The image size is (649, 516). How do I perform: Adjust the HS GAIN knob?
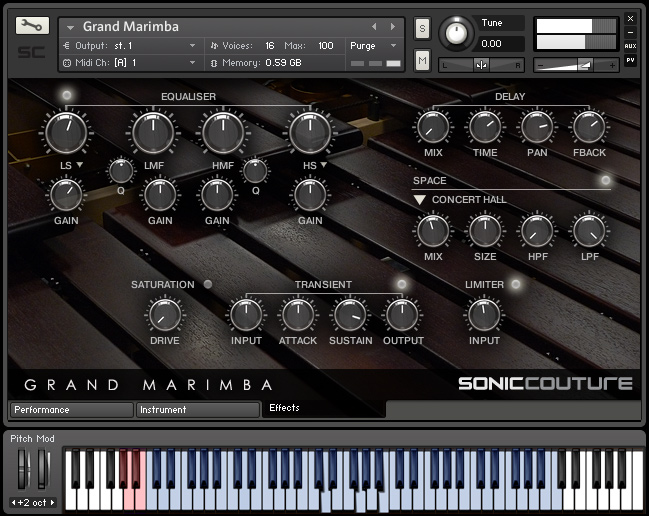tap(310, 195)
